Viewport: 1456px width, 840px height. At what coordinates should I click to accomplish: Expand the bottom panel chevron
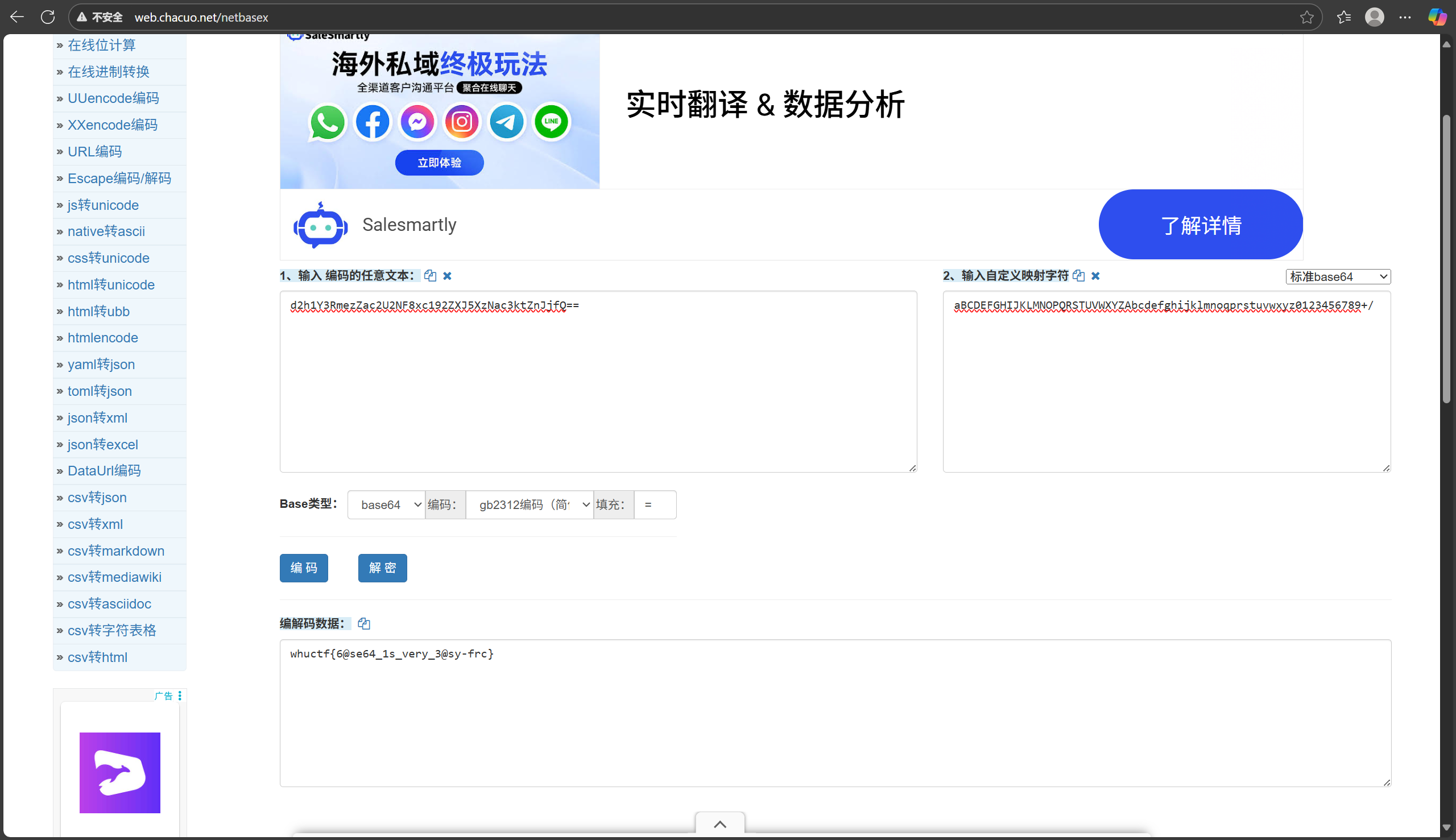coord(719,825)
